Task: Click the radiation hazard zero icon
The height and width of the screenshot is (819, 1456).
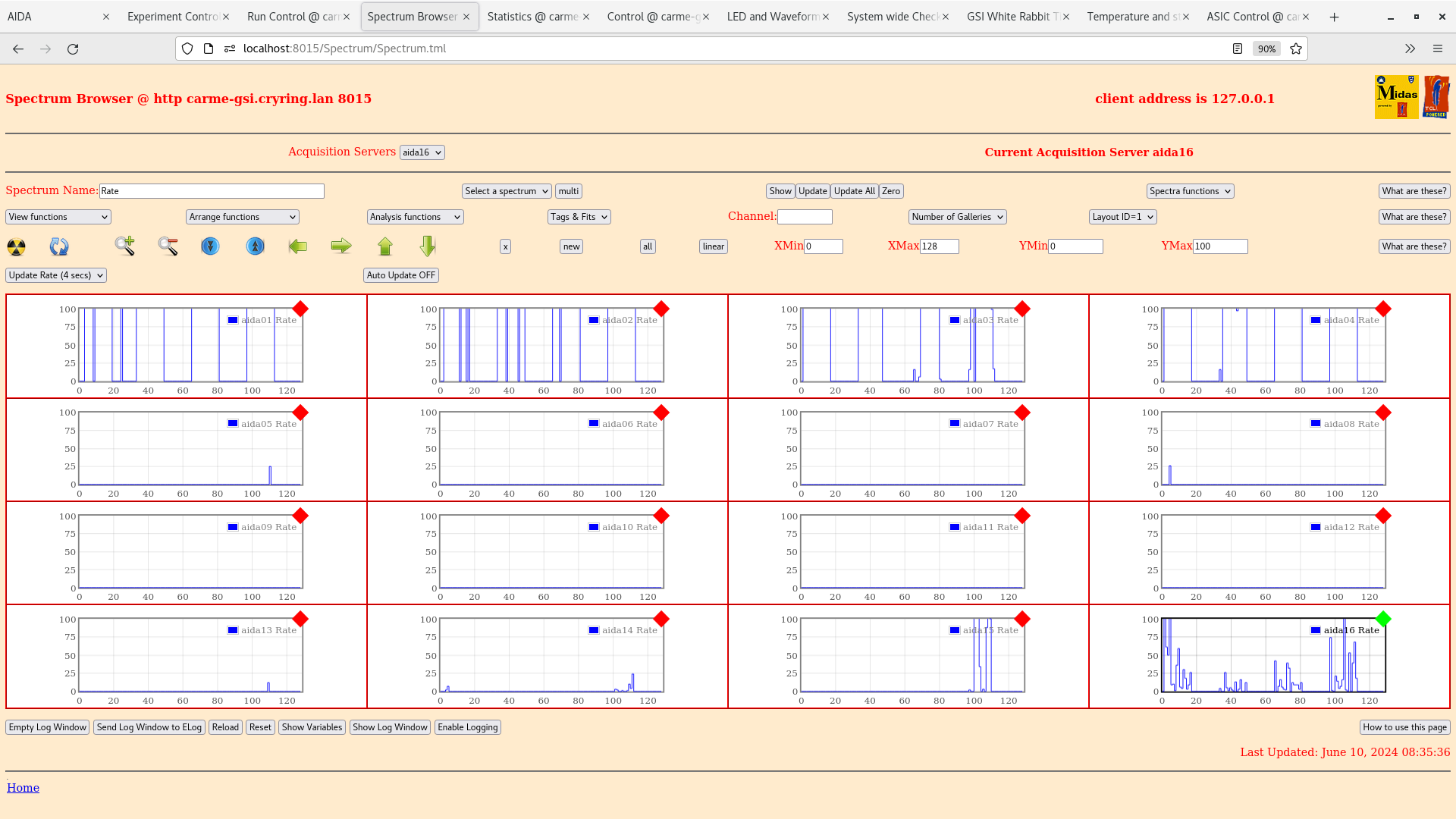Action: coord(16,246)
